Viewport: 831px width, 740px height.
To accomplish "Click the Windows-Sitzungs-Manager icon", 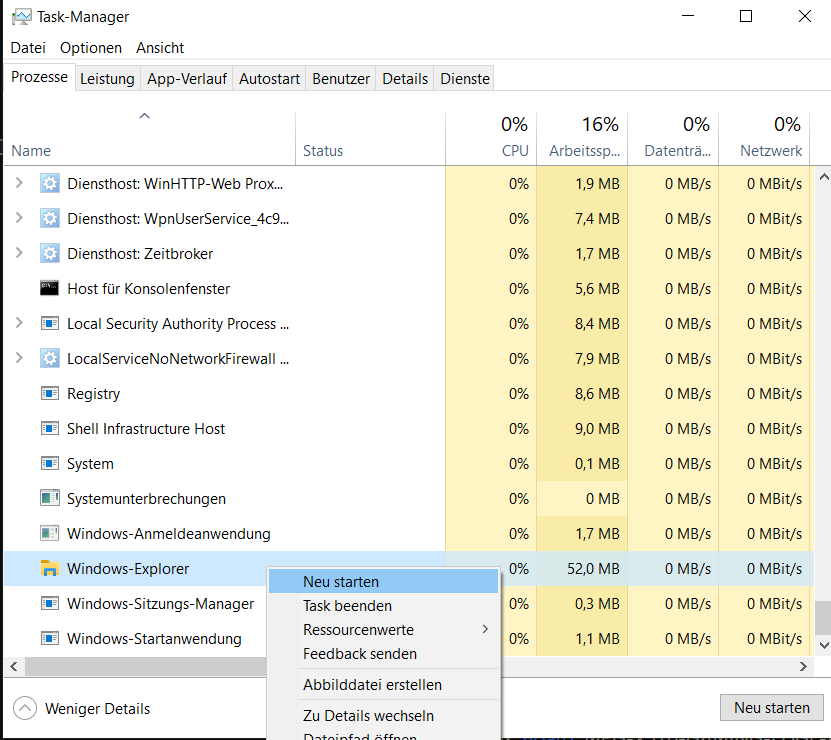I will [x=50, y=603].
